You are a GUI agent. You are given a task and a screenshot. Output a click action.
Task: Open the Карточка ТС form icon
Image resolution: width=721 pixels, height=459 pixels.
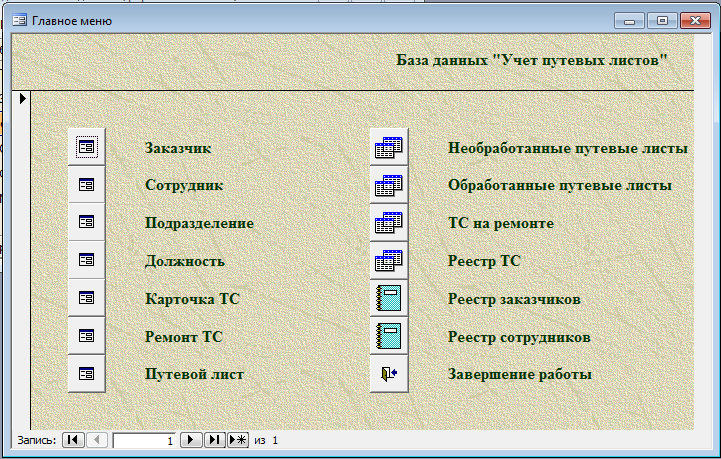tap(86, 298)
